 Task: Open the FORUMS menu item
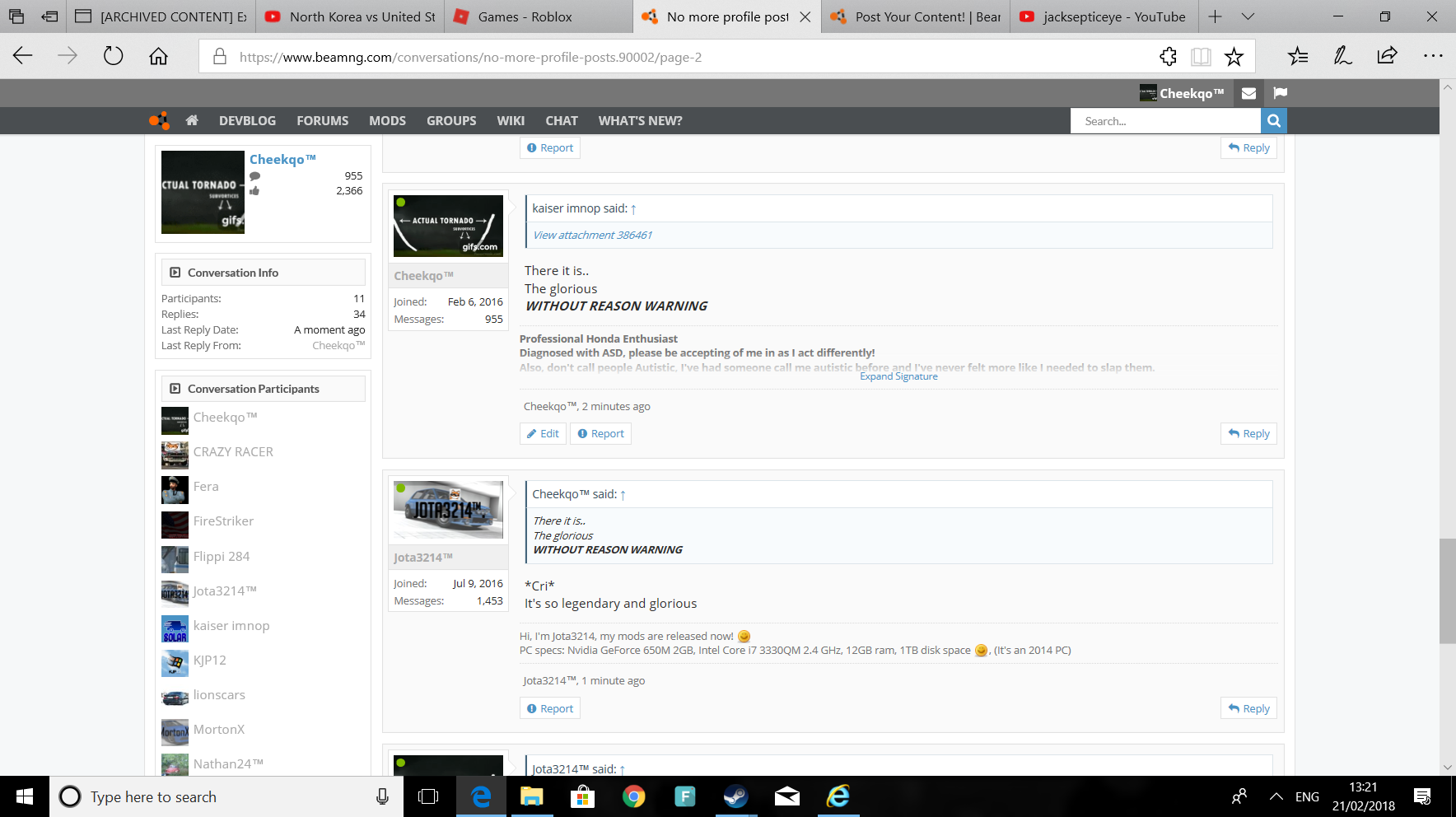click(x=323, y=120)
